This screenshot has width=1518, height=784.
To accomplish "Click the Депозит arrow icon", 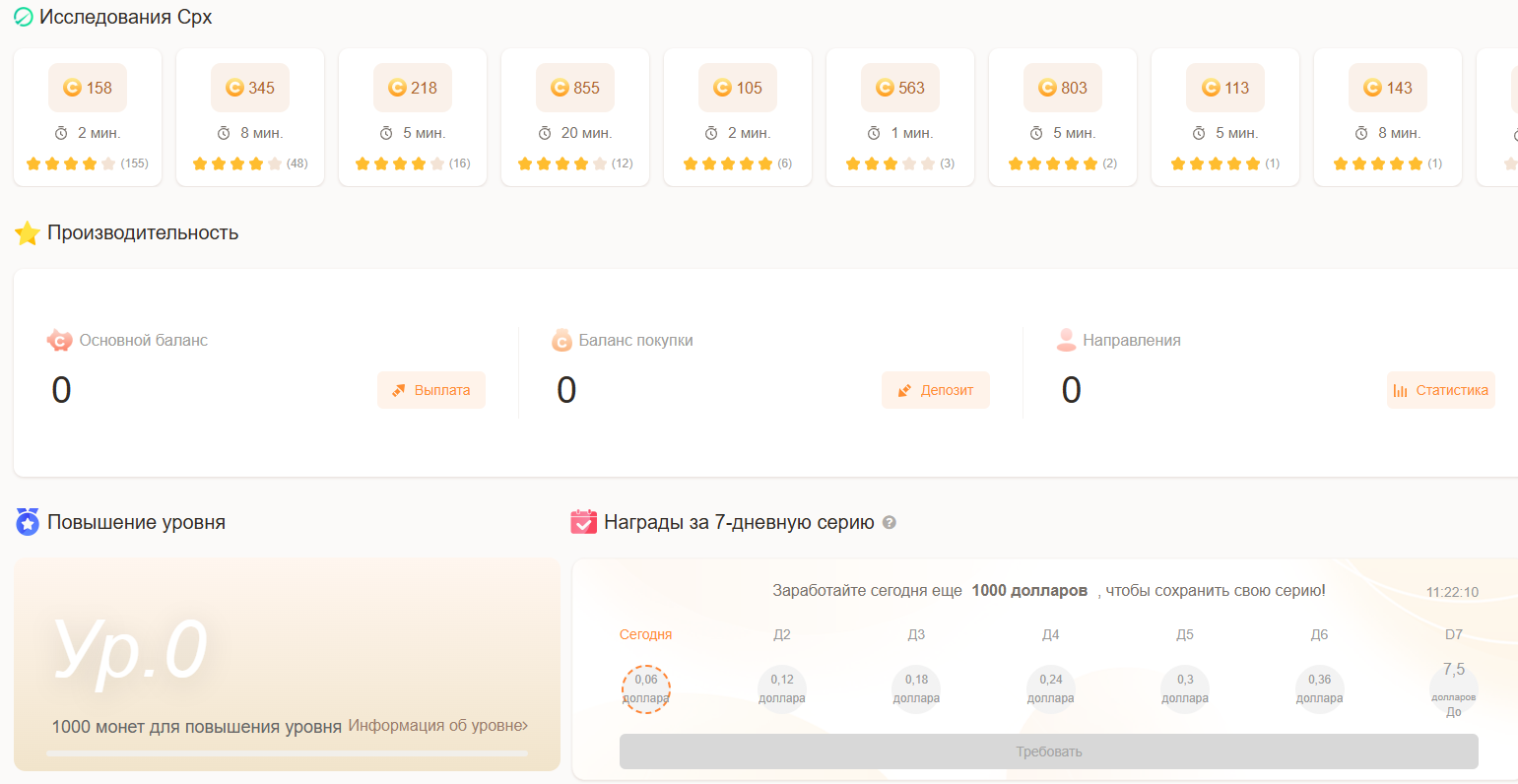I will click(x=904, y=390).
